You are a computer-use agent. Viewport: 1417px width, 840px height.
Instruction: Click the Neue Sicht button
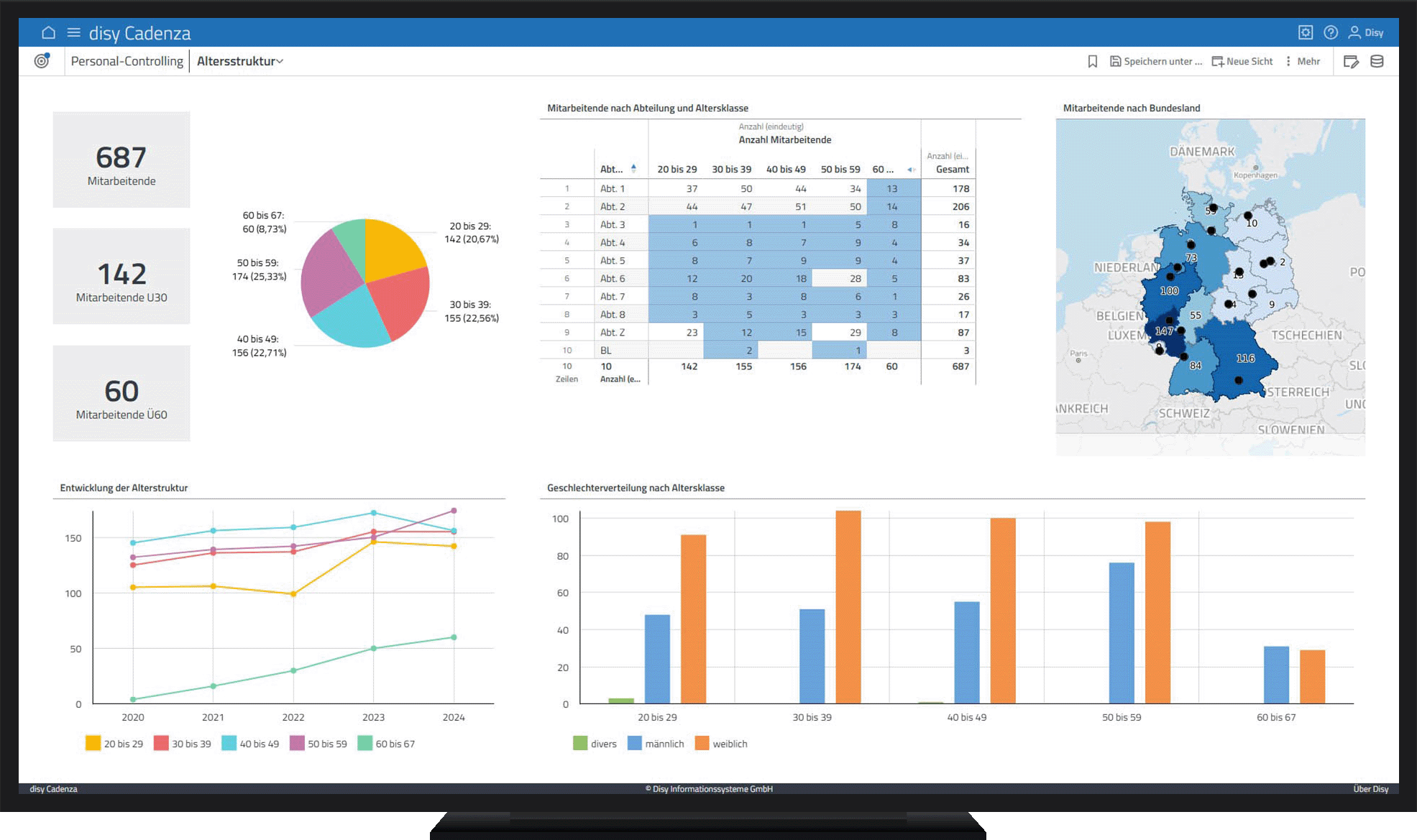click(1242, 62)
